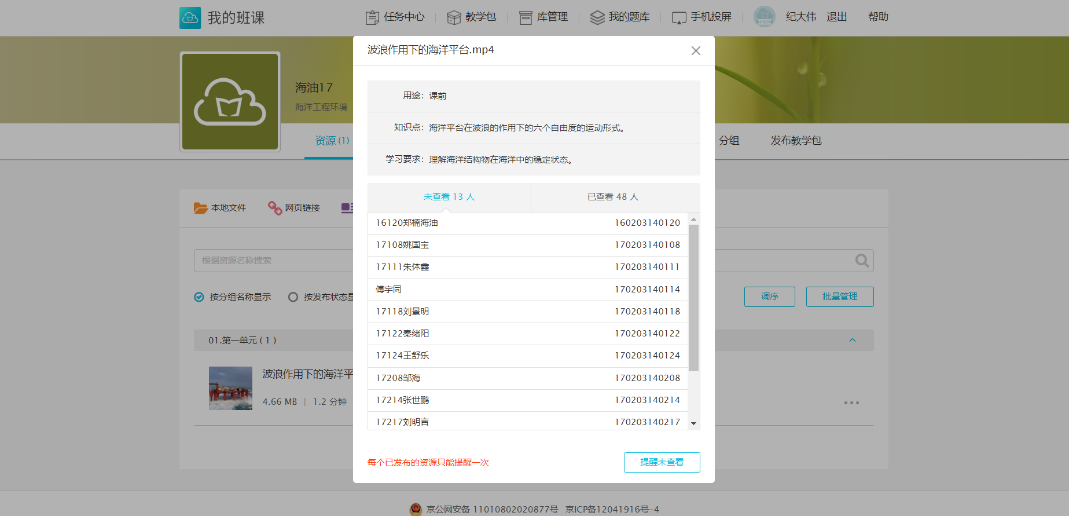Select 按发布状态显示 radio button
Image resolution: width=1069 pixels, height=516 pixels.
coord(293,297)
